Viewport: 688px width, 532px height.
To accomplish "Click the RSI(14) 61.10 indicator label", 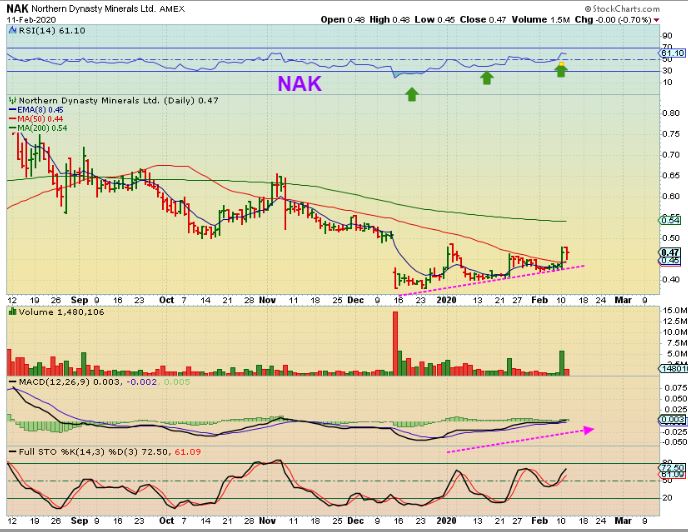I will (x=51, y=31).
